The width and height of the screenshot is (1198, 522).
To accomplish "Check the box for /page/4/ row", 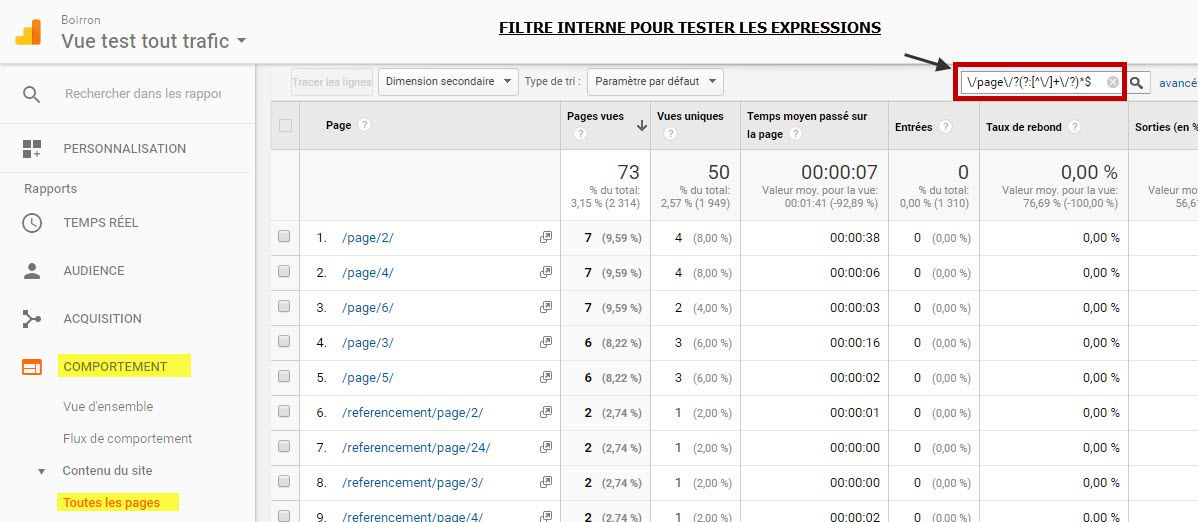I will pos(284,271).
